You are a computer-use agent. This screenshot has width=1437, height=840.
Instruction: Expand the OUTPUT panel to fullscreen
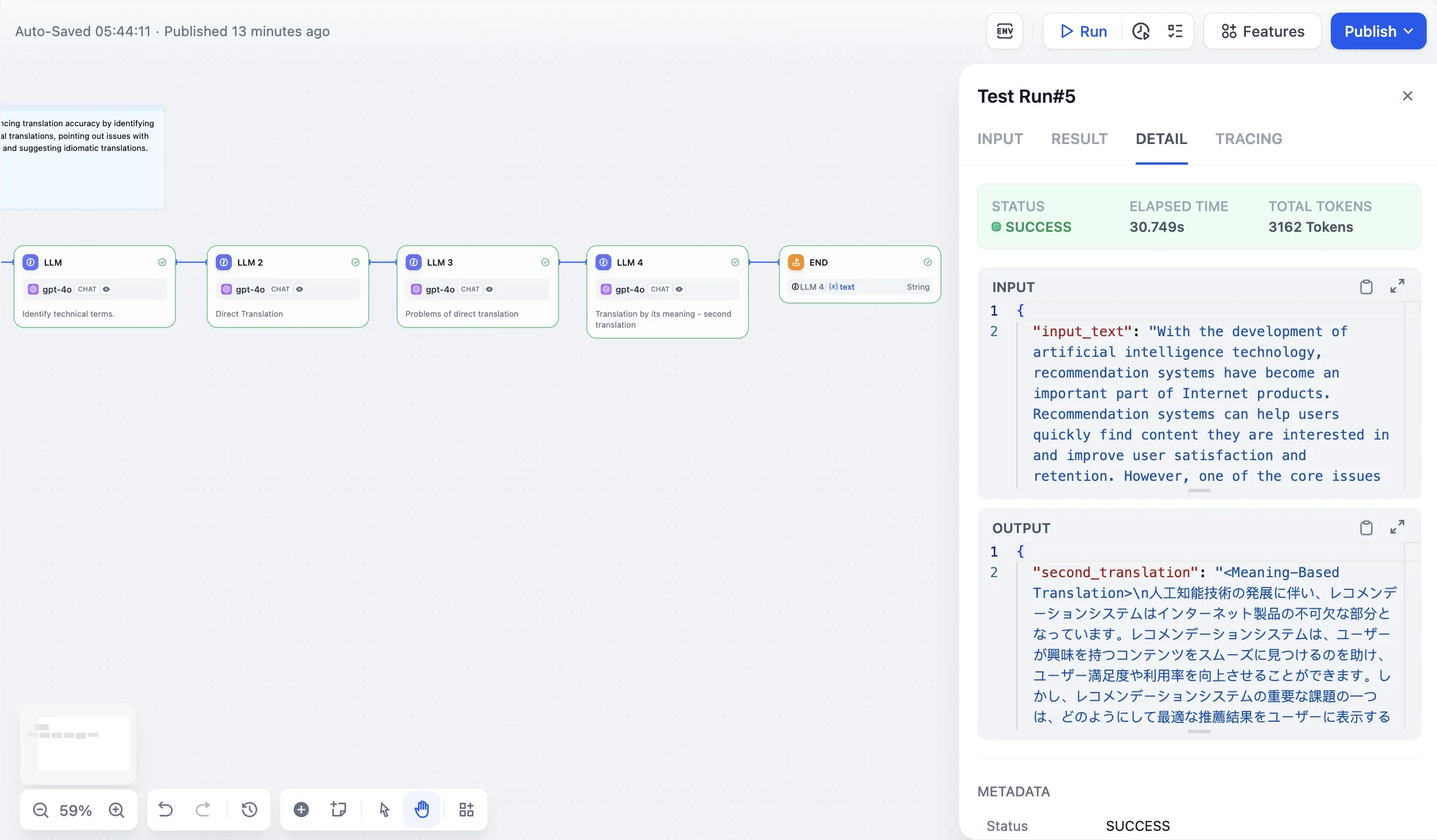[x=1397, y=527]
